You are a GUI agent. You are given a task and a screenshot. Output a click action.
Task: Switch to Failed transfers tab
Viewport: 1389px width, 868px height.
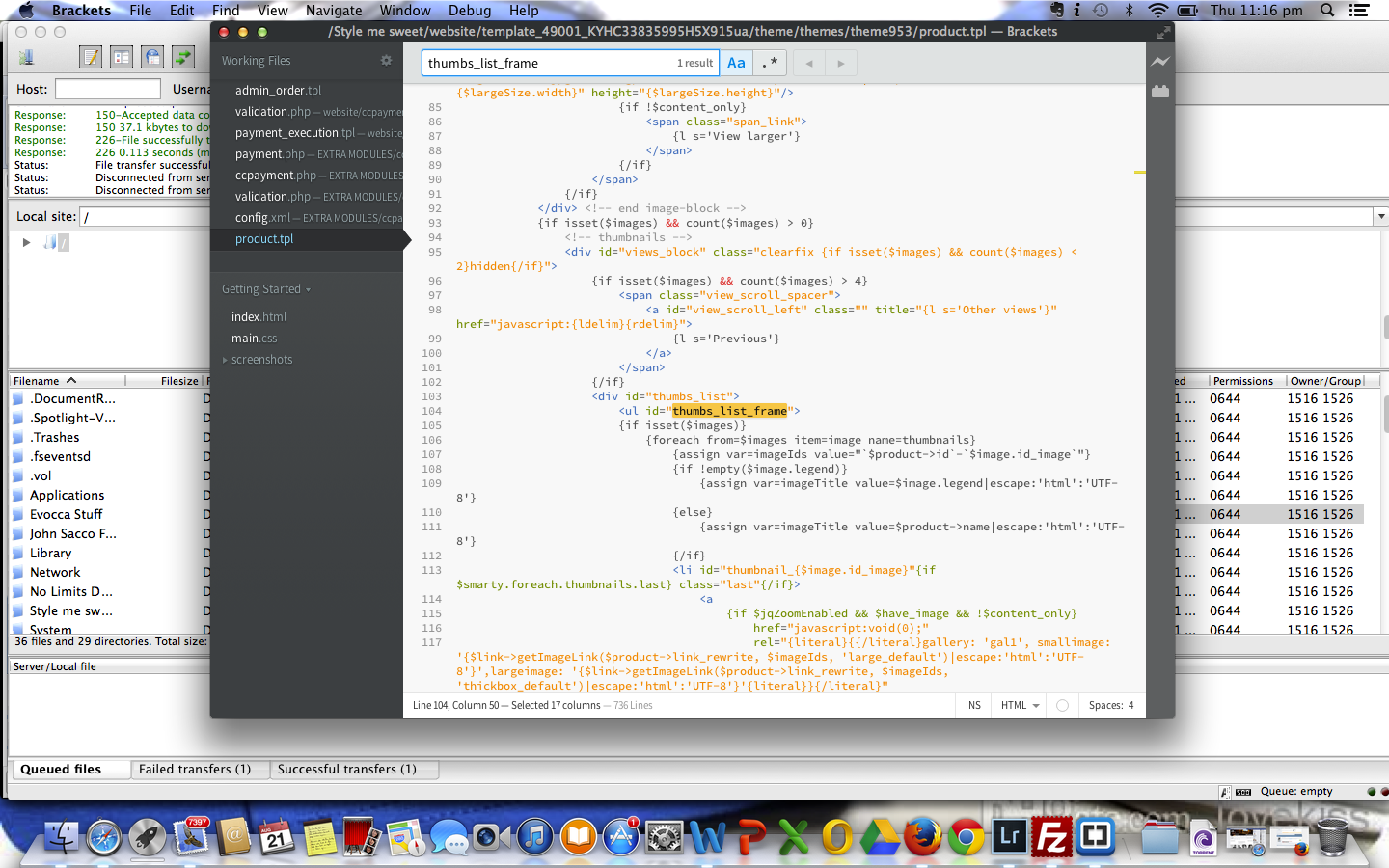(195, 769)
